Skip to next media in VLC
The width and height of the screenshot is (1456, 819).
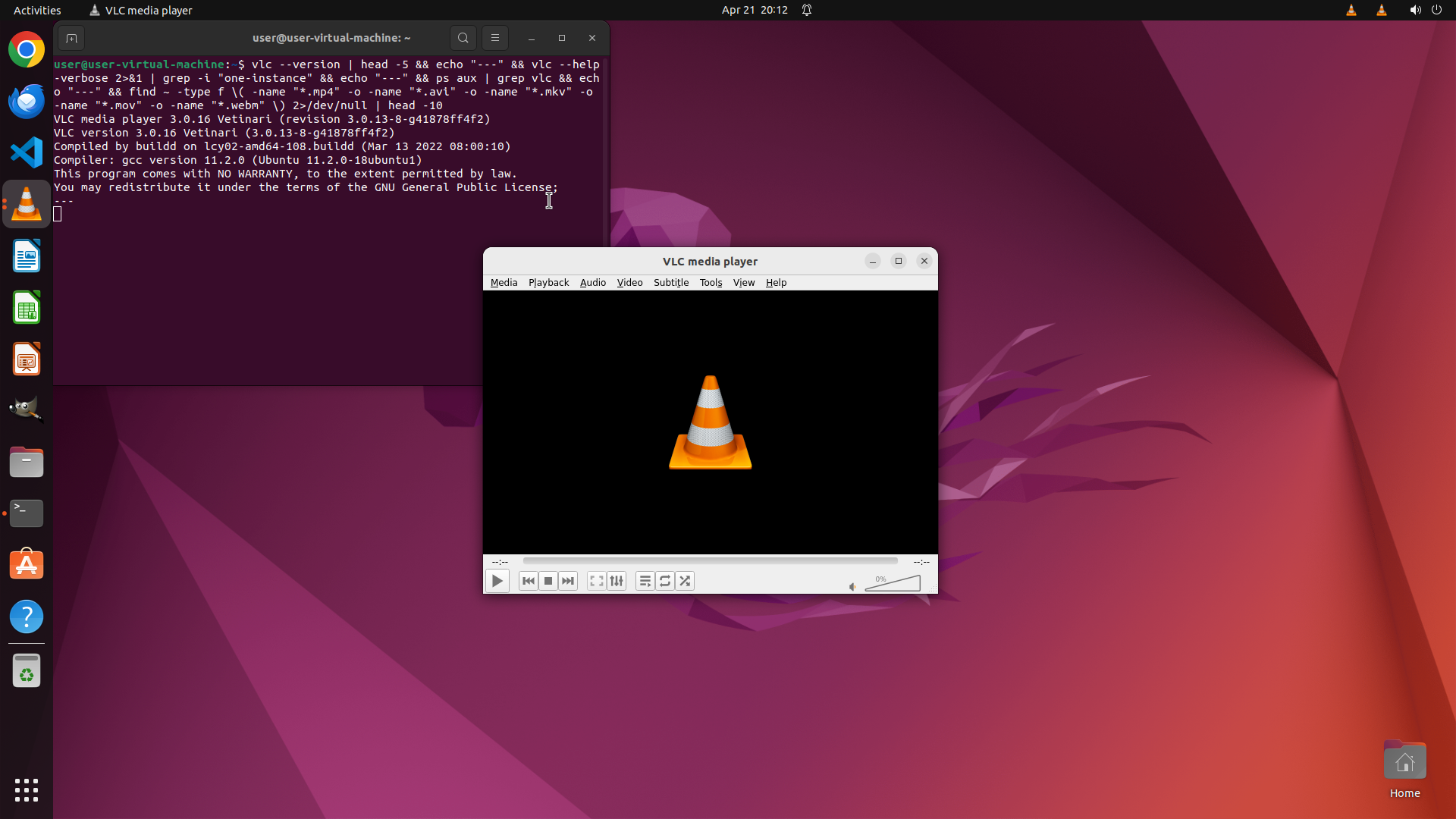(568, 581)
